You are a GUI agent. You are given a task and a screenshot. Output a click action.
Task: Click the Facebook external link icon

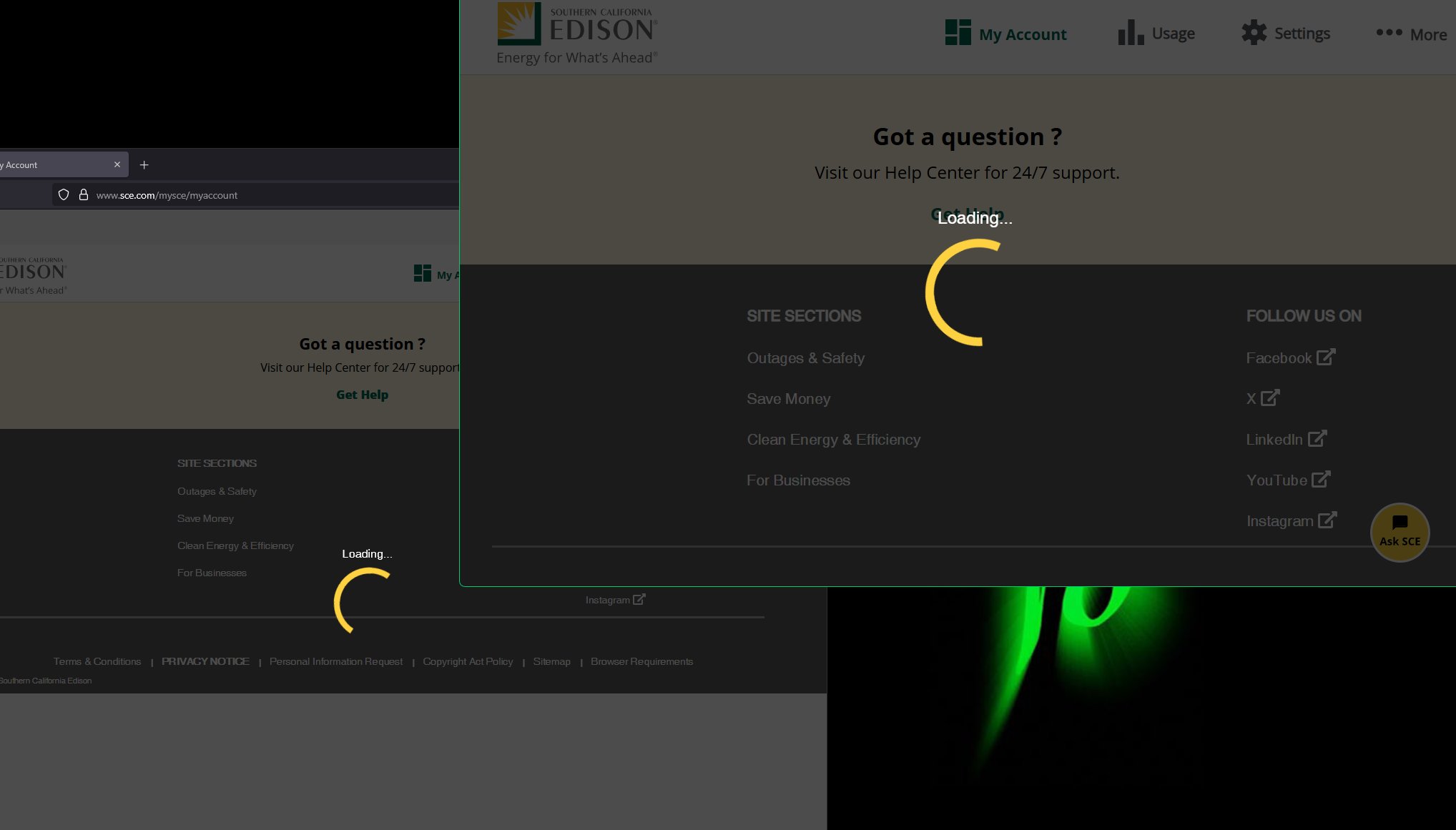pyautogui.click(x=1326, y=357)
